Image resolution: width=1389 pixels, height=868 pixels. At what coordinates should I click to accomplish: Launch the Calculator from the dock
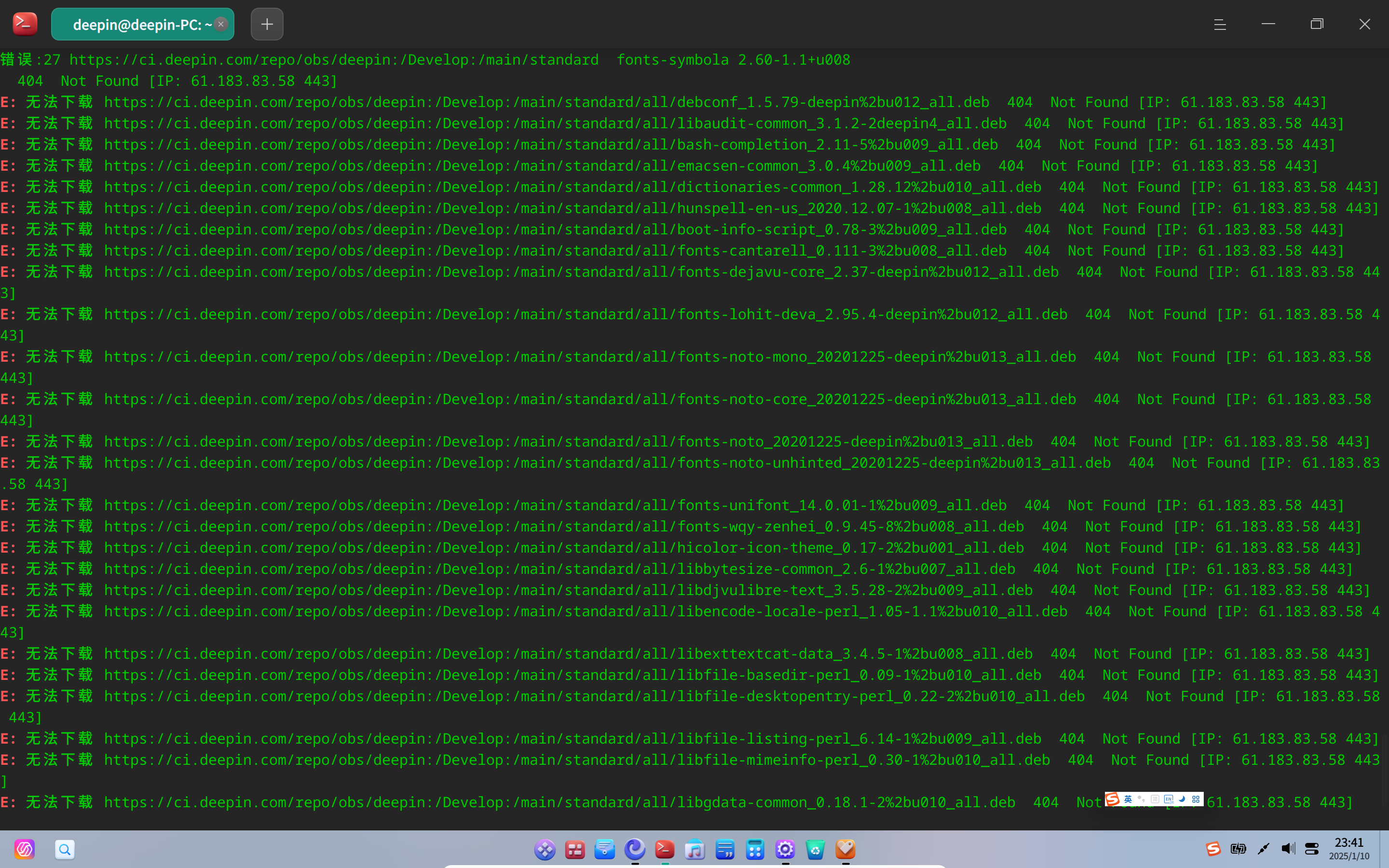pyautogui.click(x=755, y=849)
